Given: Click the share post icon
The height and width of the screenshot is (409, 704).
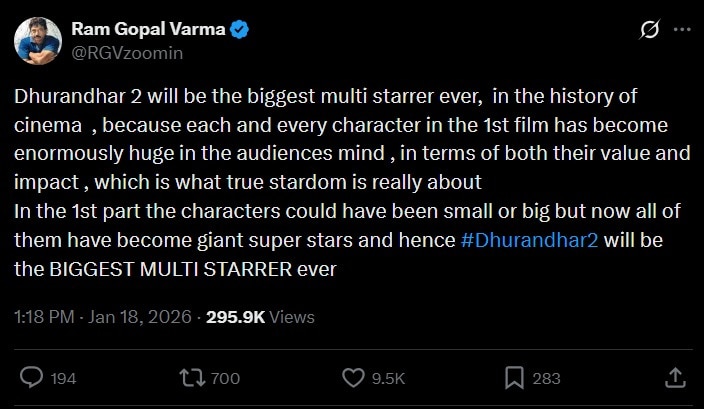Looking at the screenshot, I should tap(675, 377).
